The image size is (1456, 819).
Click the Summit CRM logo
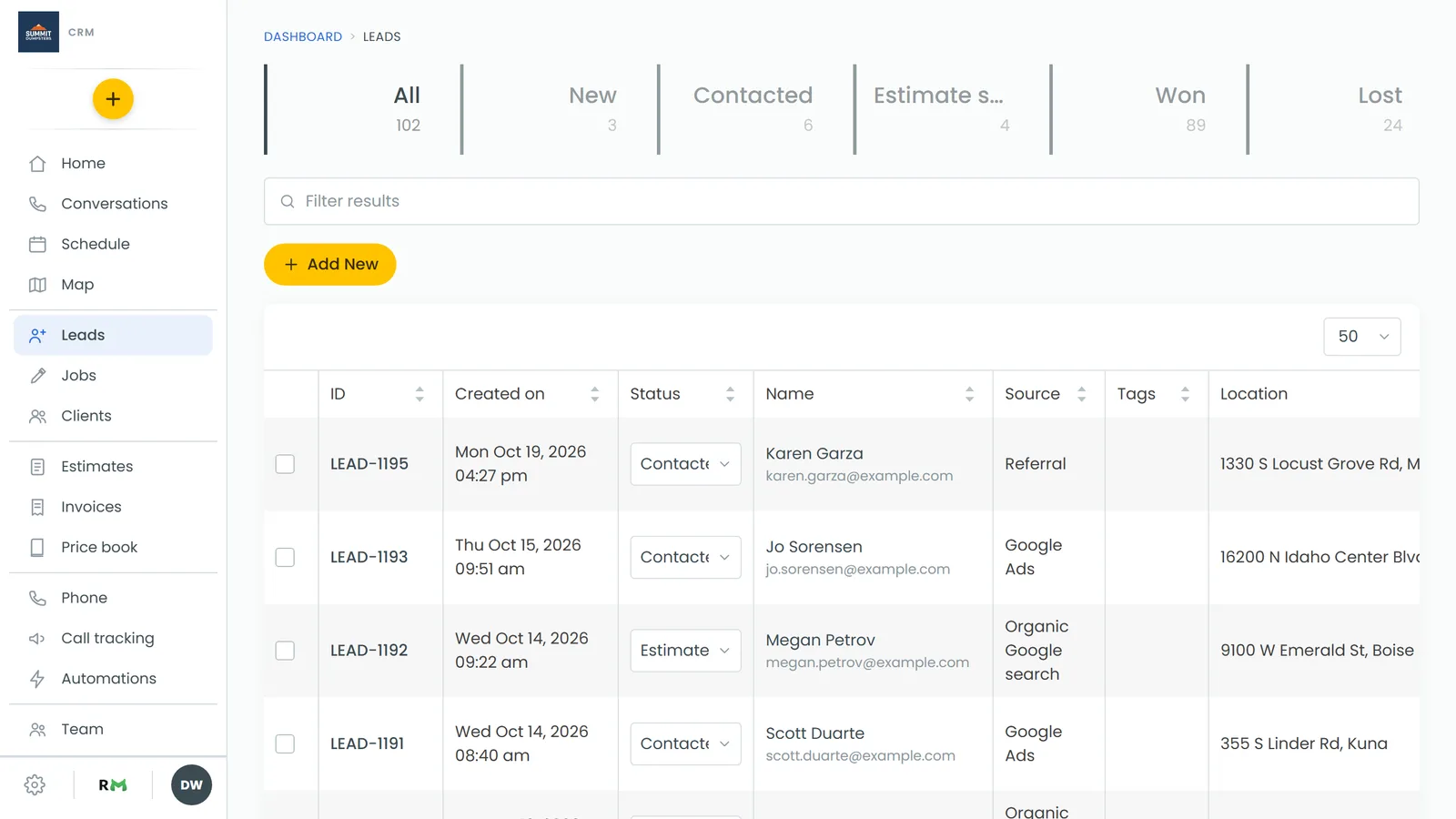(x=38, y=32)
